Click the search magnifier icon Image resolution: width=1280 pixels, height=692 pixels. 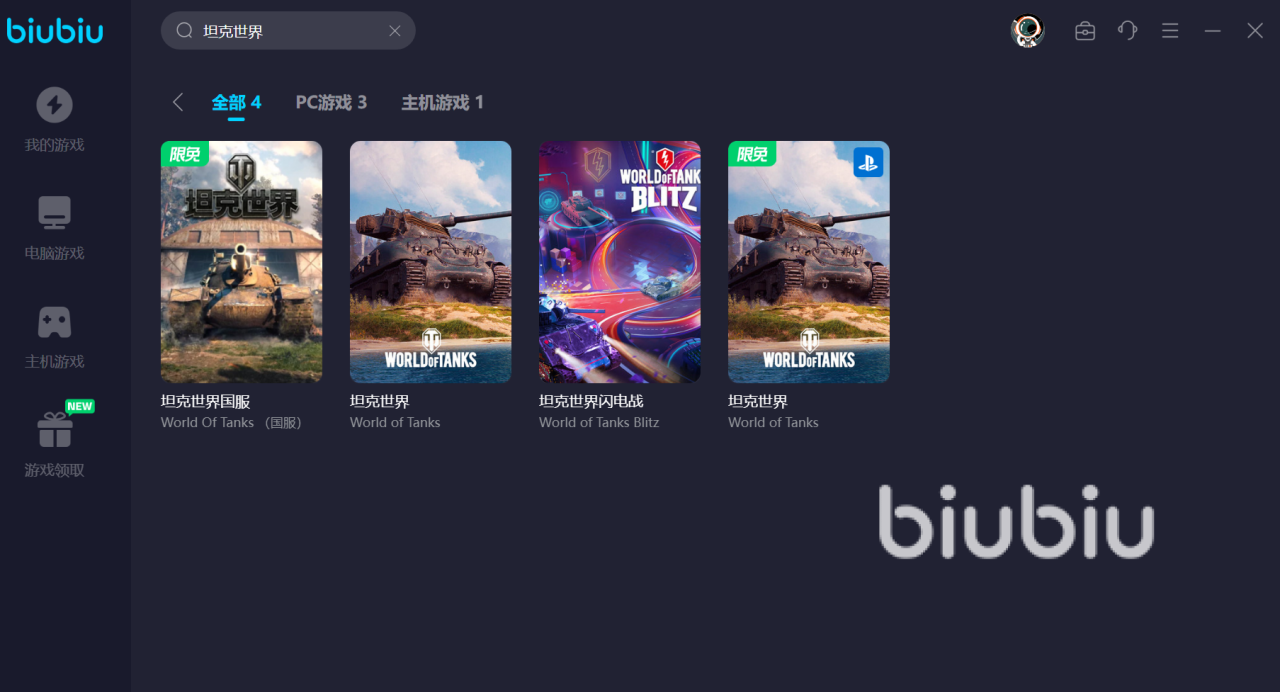point(184,31)
